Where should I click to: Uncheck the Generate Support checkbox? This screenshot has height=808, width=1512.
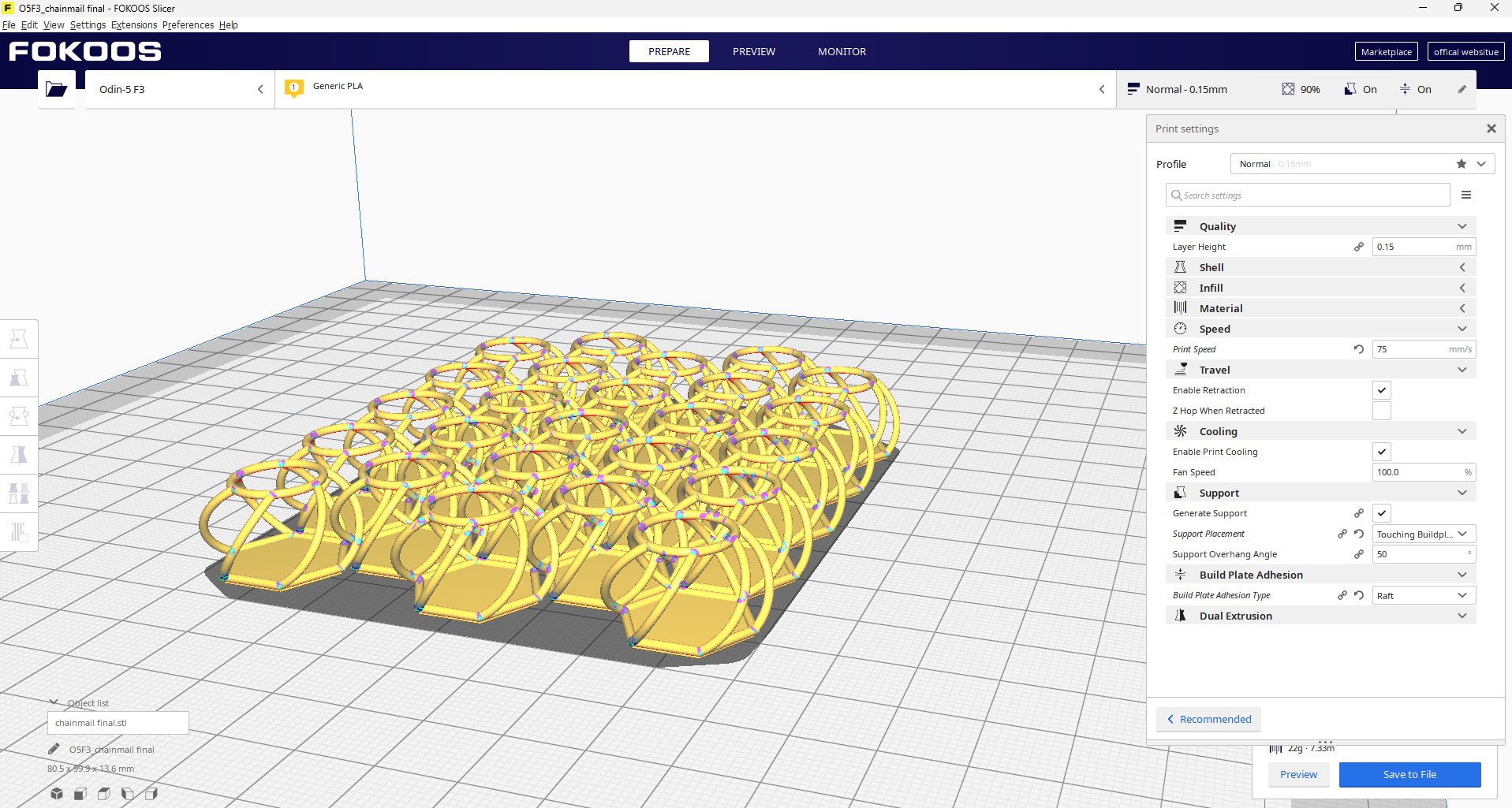[x=1381, y=513]
